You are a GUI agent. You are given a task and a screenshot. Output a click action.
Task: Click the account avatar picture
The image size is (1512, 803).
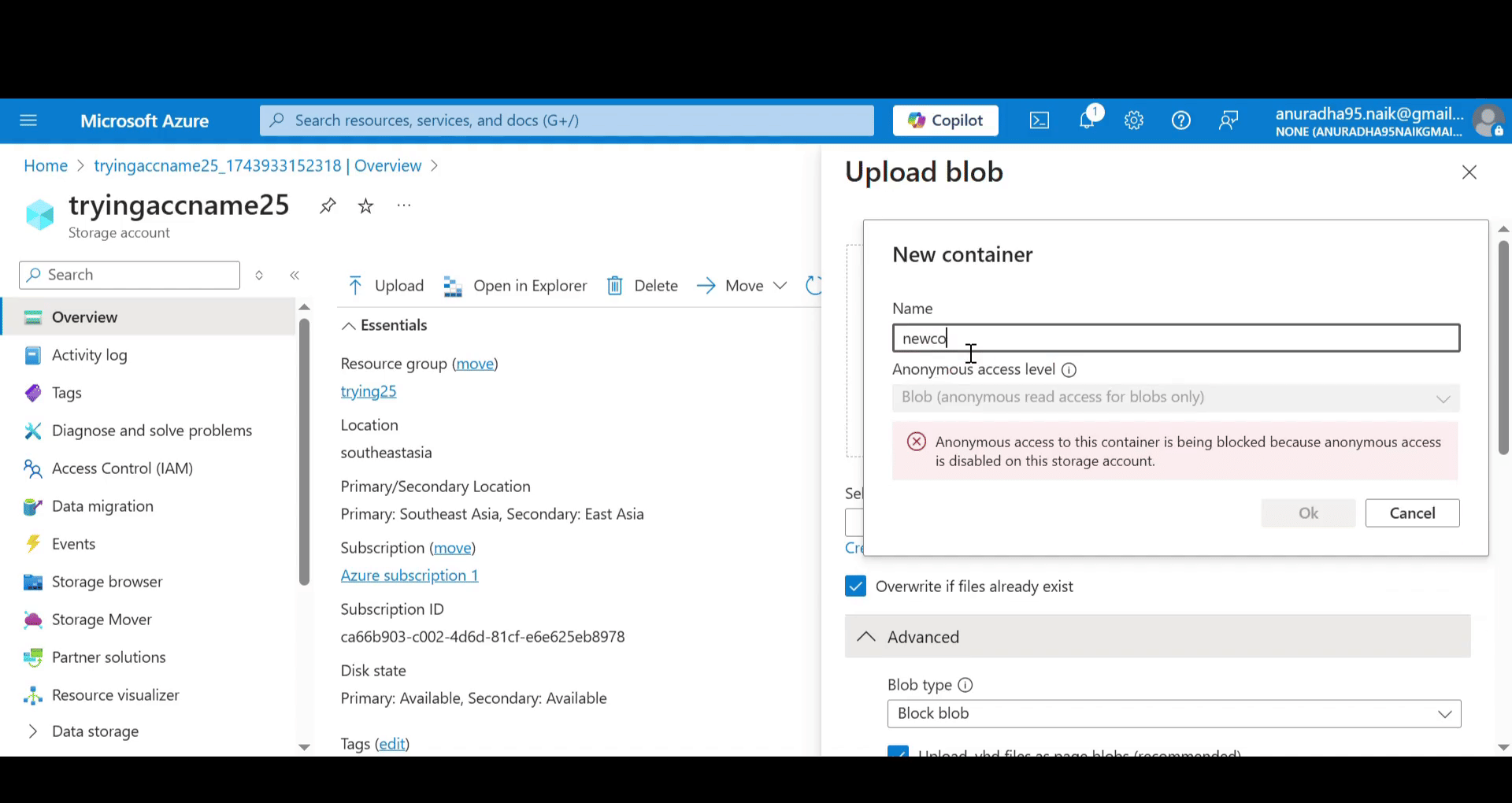(1488, 120)
